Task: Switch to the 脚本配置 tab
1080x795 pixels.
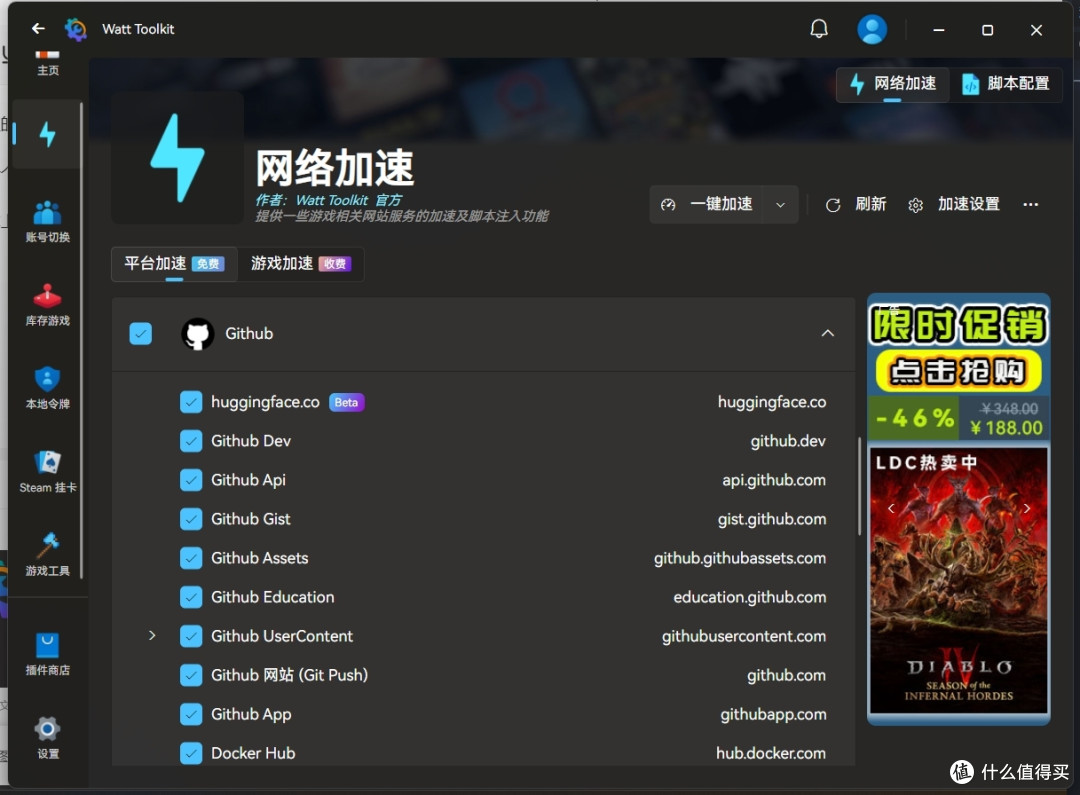Action: click(1007, 85)
